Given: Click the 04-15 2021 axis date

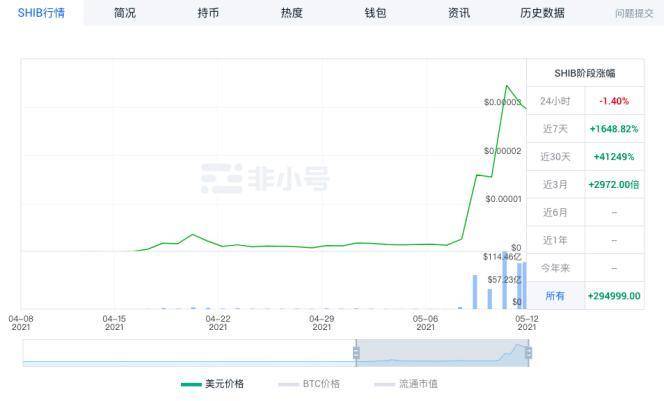Looking at the screenshot, I should coord(114,323).
